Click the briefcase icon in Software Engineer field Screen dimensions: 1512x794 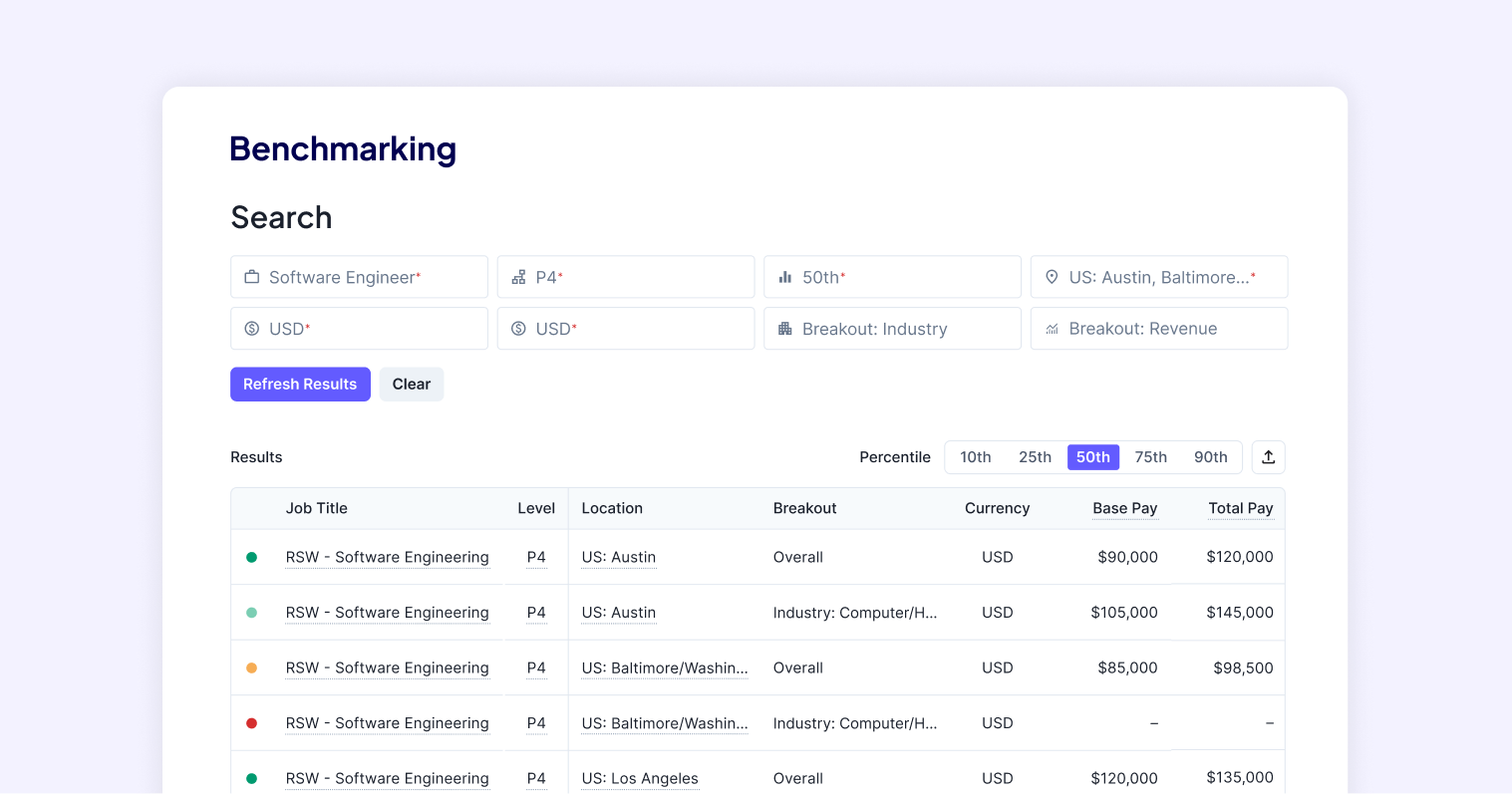pyautogui.click(x=252, y=277)
